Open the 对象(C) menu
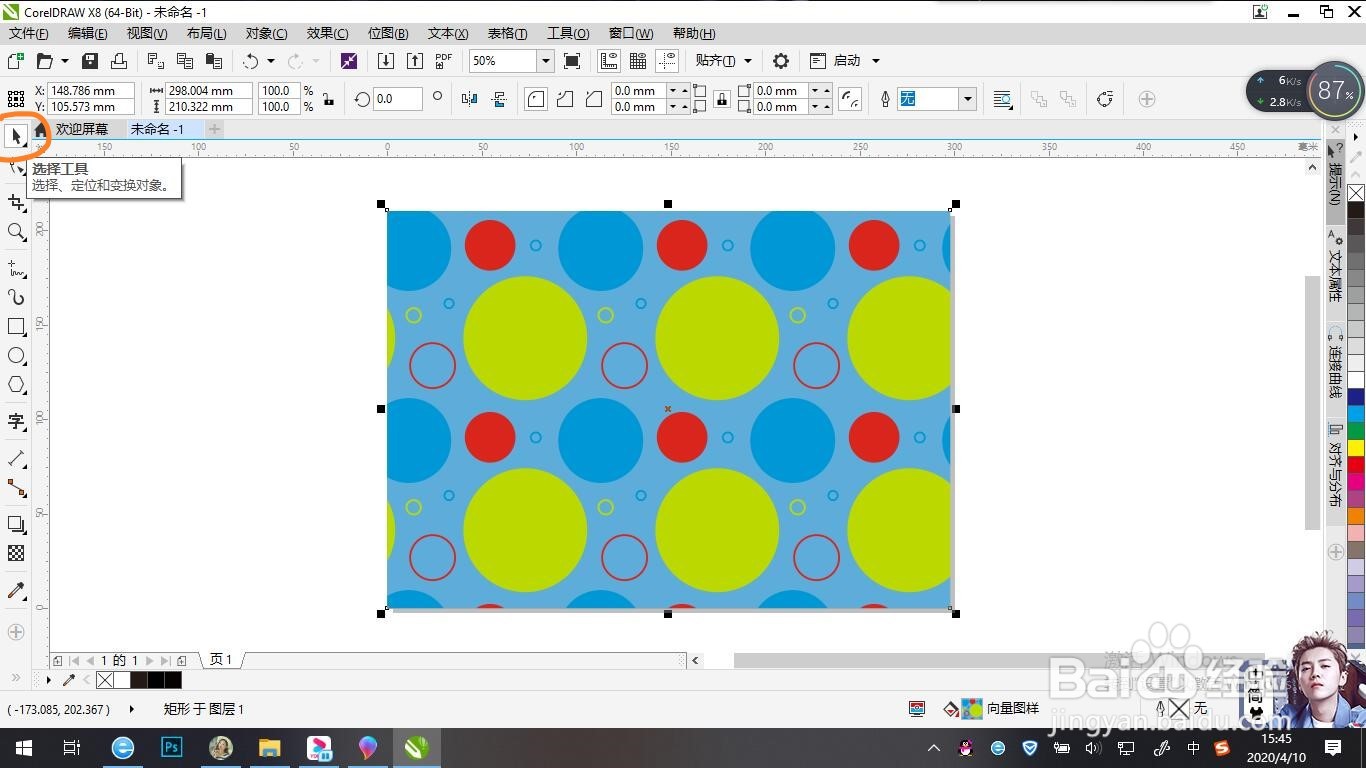1366x768 pixels. [x=266, y=33]
